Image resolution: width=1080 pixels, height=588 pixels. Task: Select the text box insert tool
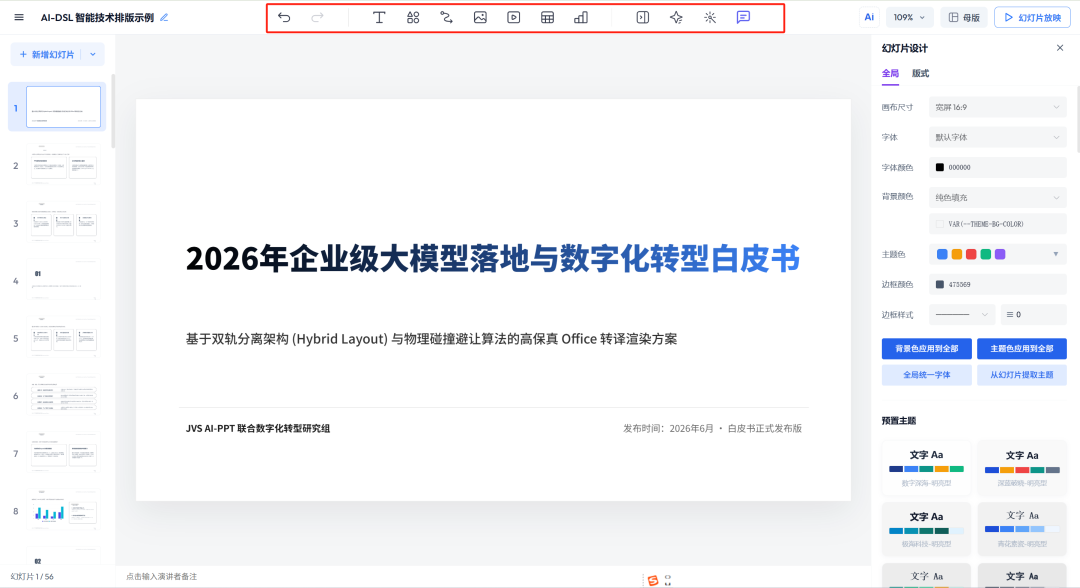pos(379,17)
